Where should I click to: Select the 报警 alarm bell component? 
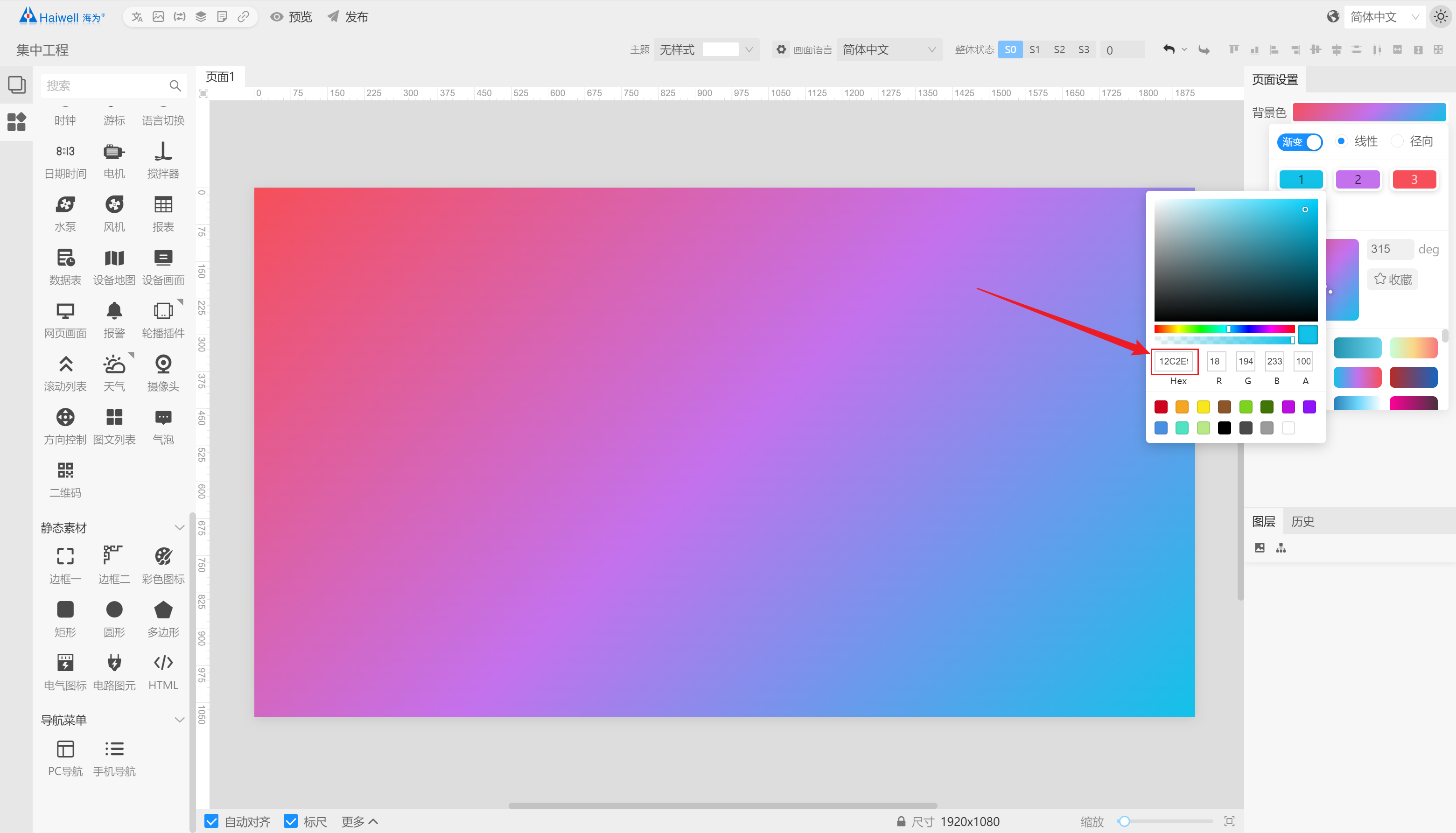(x=114, y=321)
